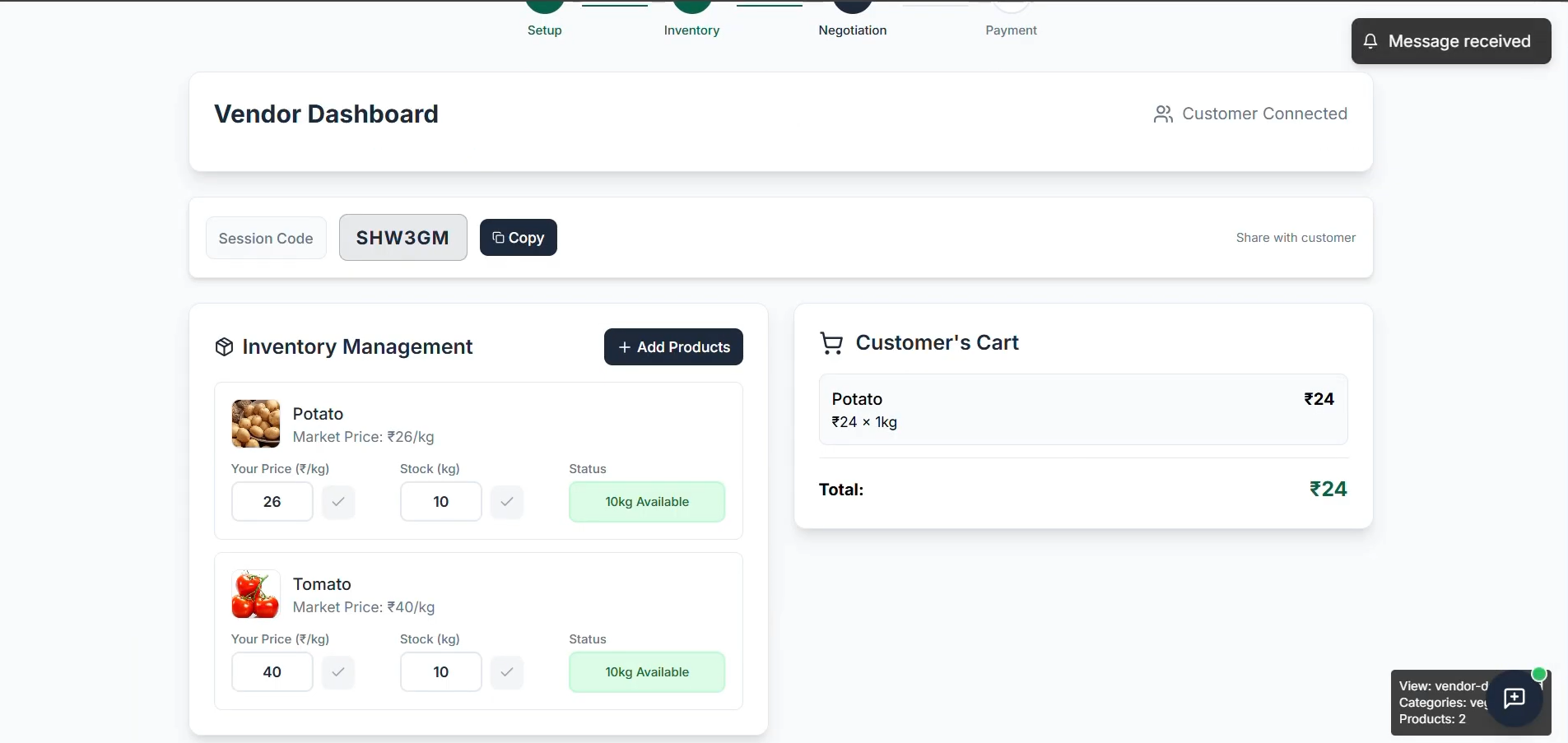Click the Tomato product image

pyautogui.click(x=256, y=594)
